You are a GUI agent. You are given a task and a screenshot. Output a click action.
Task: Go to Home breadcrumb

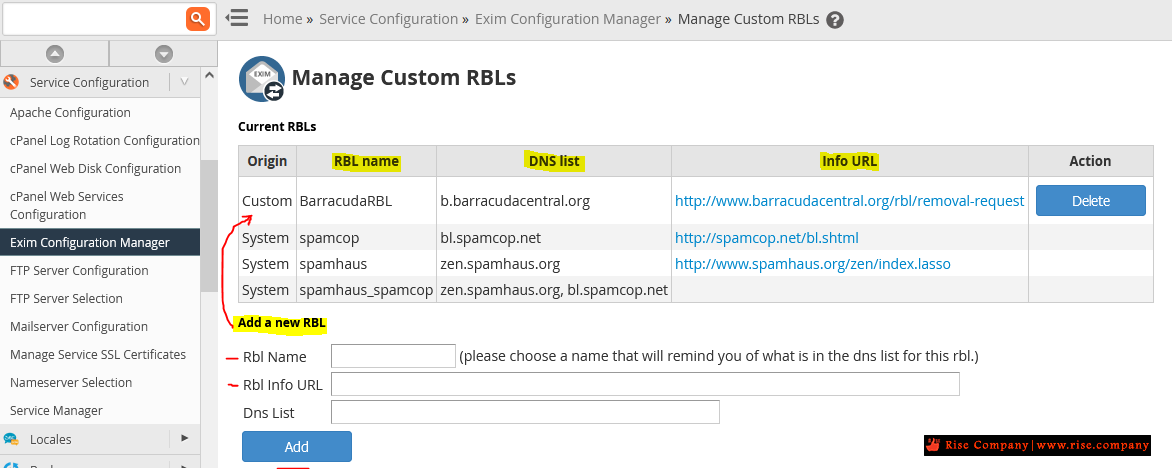coord(283,19)
